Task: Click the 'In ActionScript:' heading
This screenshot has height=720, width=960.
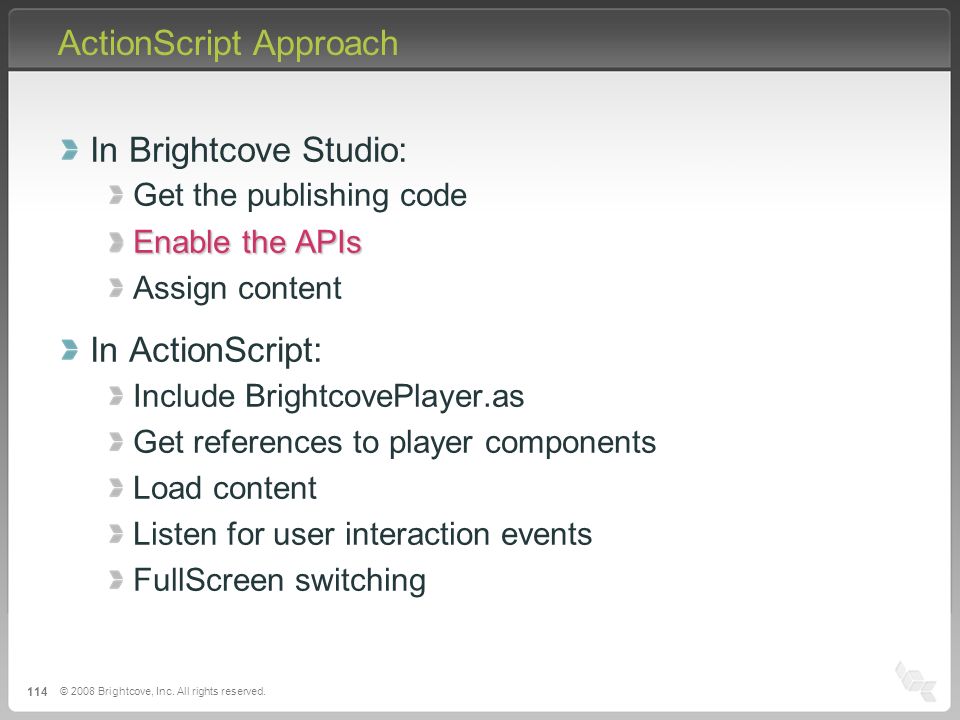Action: [206, 350]
